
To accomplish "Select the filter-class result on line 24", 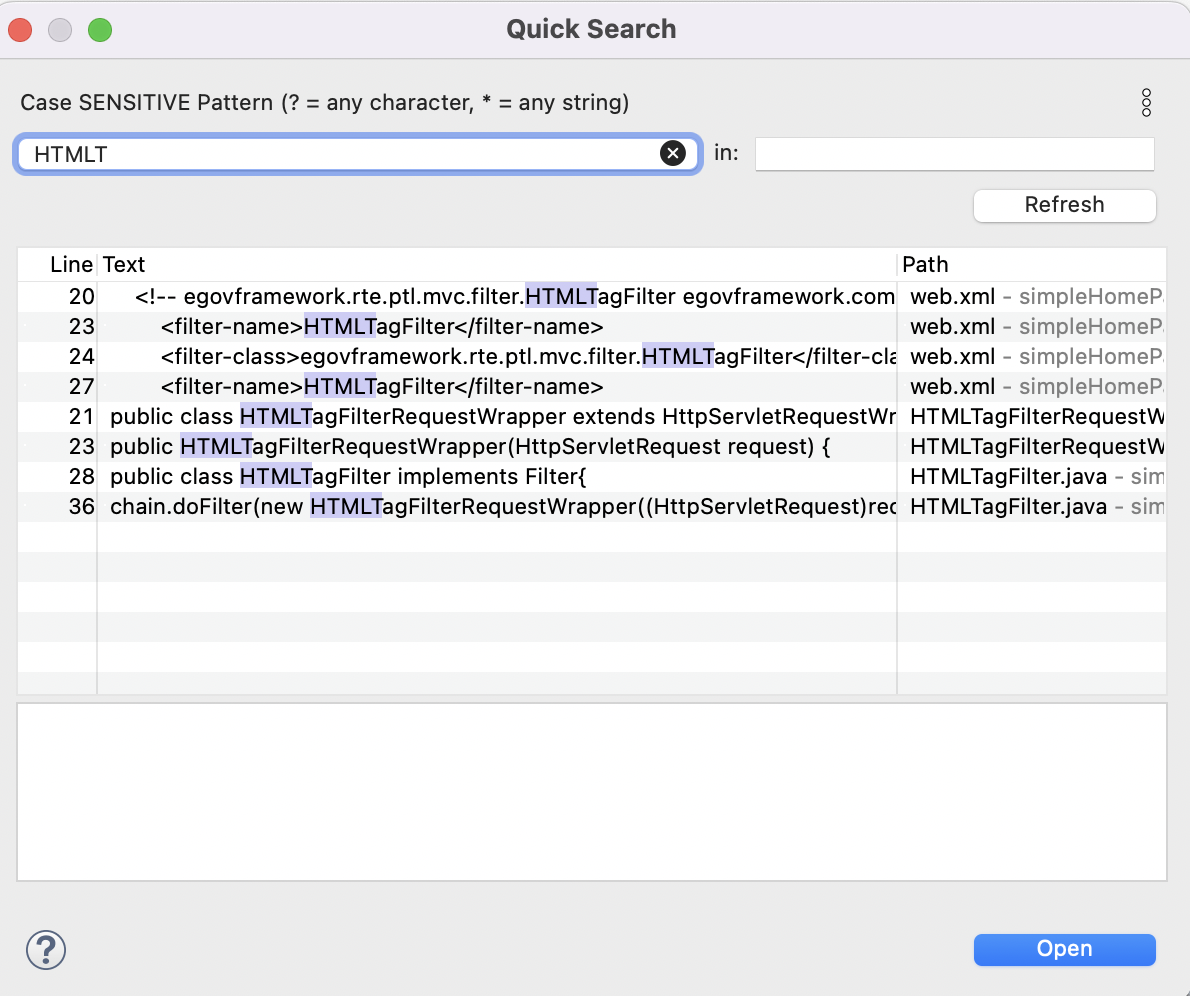I will coord(500,357).
